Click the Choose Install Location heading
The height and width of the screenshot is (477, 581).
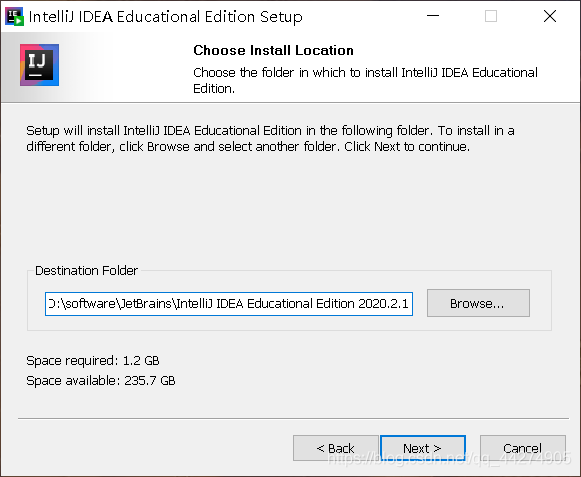coord(273,50)
